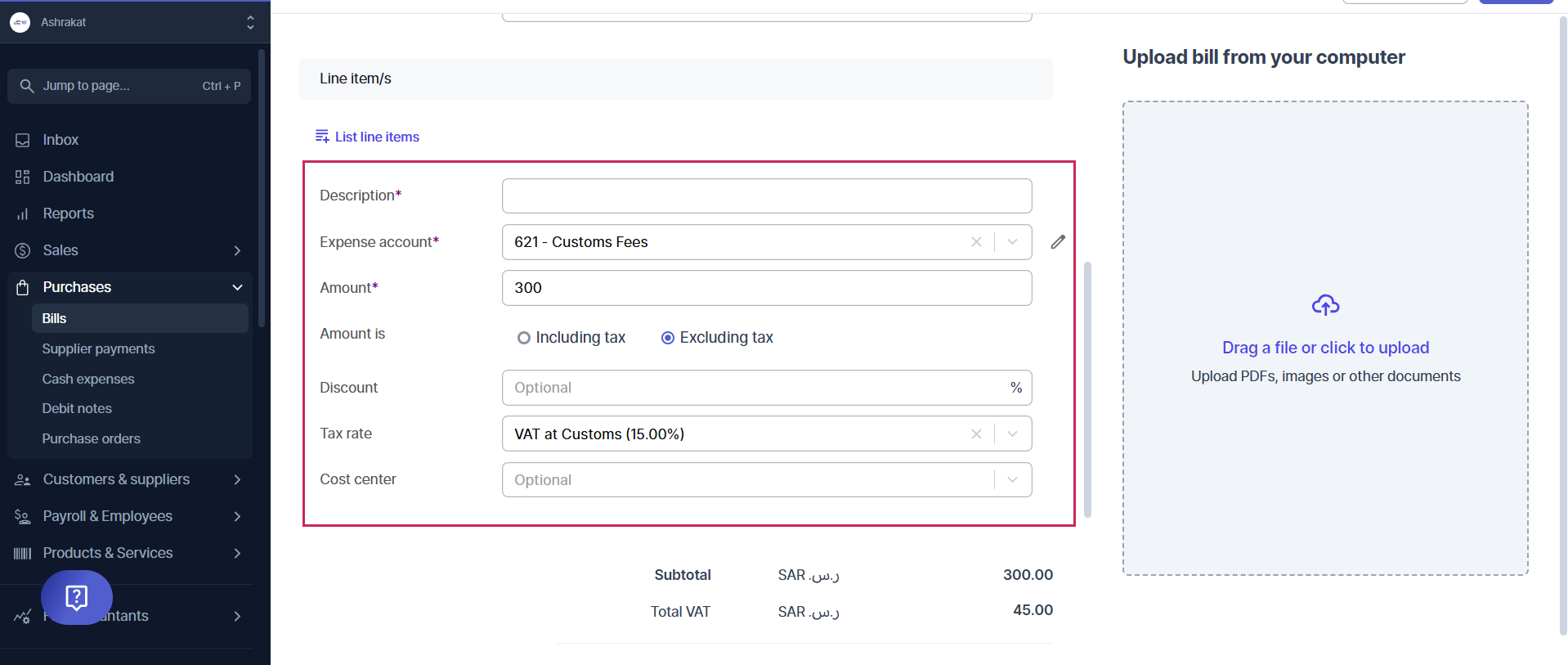This screenshot has height=665, width=1568.
Task: Clear the Customs Fees expense account selection
Action: click(976, 242)
